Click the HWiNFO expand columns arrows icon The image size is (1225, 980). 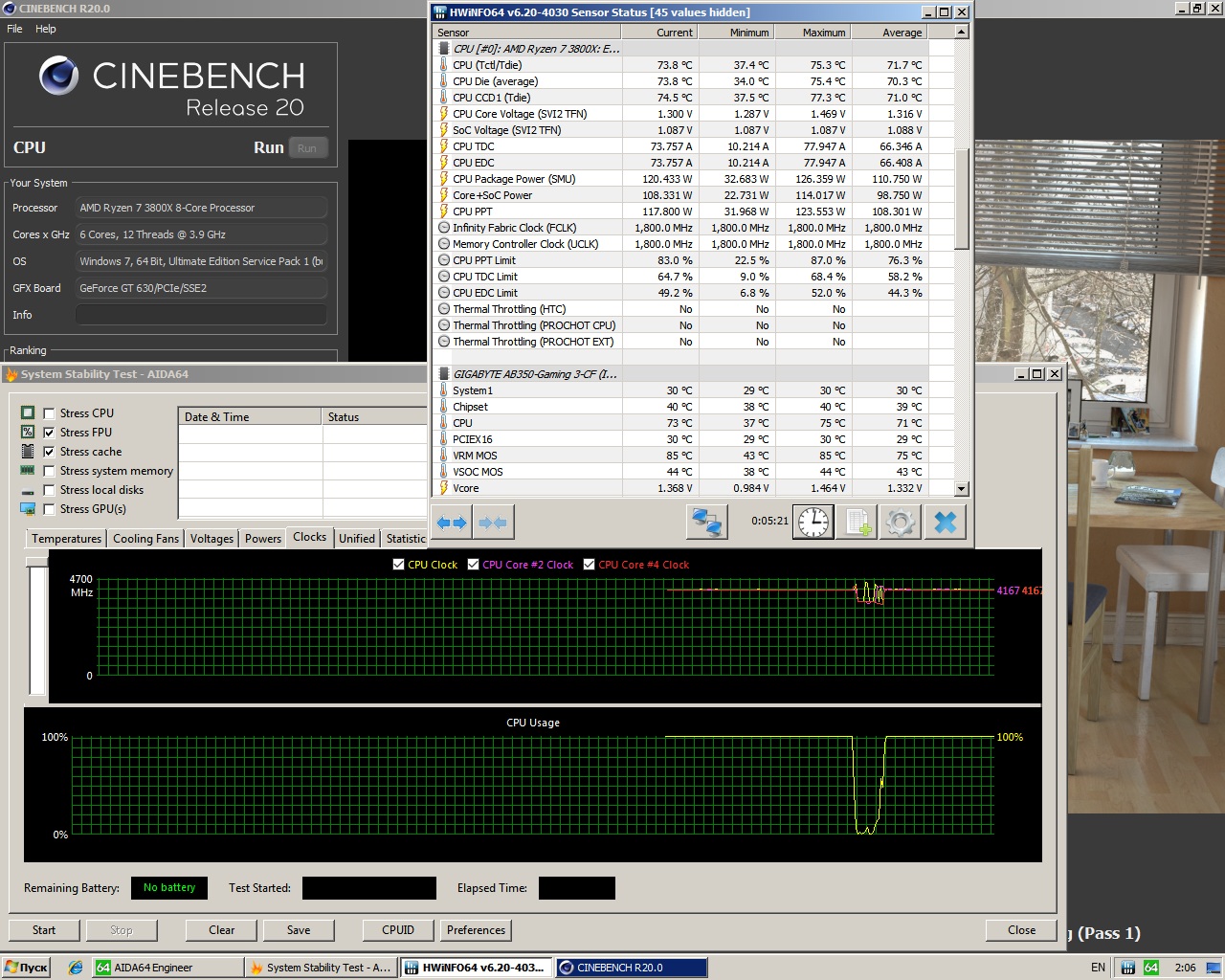pos(452,523)
